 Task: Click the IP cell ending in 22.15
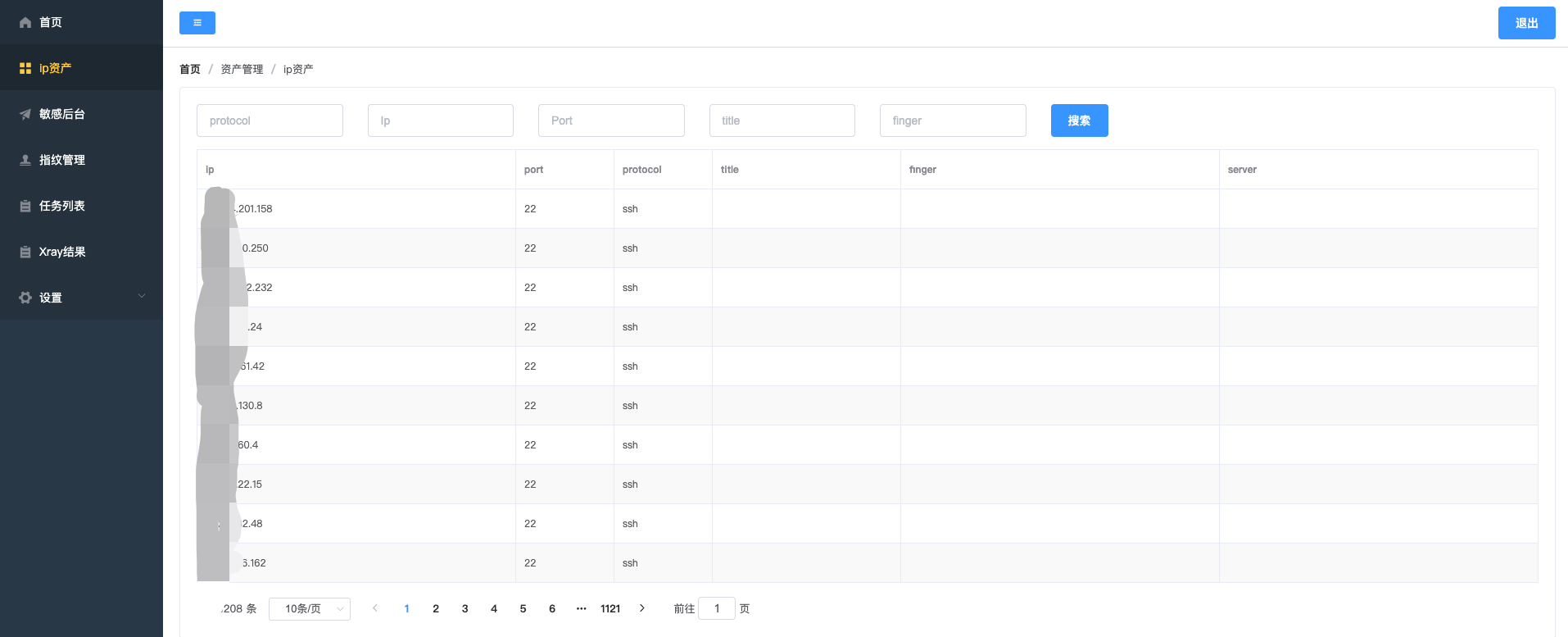point(356,485)
